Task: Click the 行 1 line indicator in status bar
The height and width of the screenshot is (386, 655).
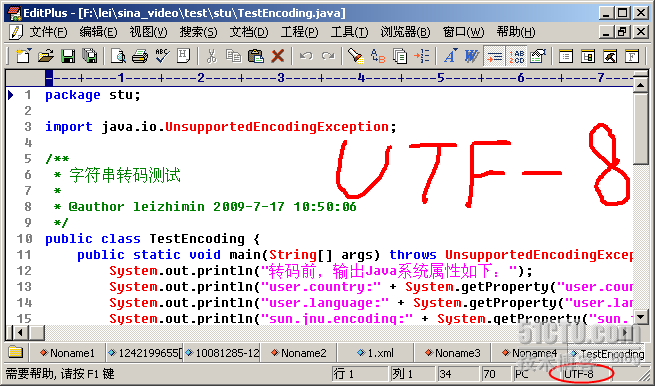Action: (359, 374)
